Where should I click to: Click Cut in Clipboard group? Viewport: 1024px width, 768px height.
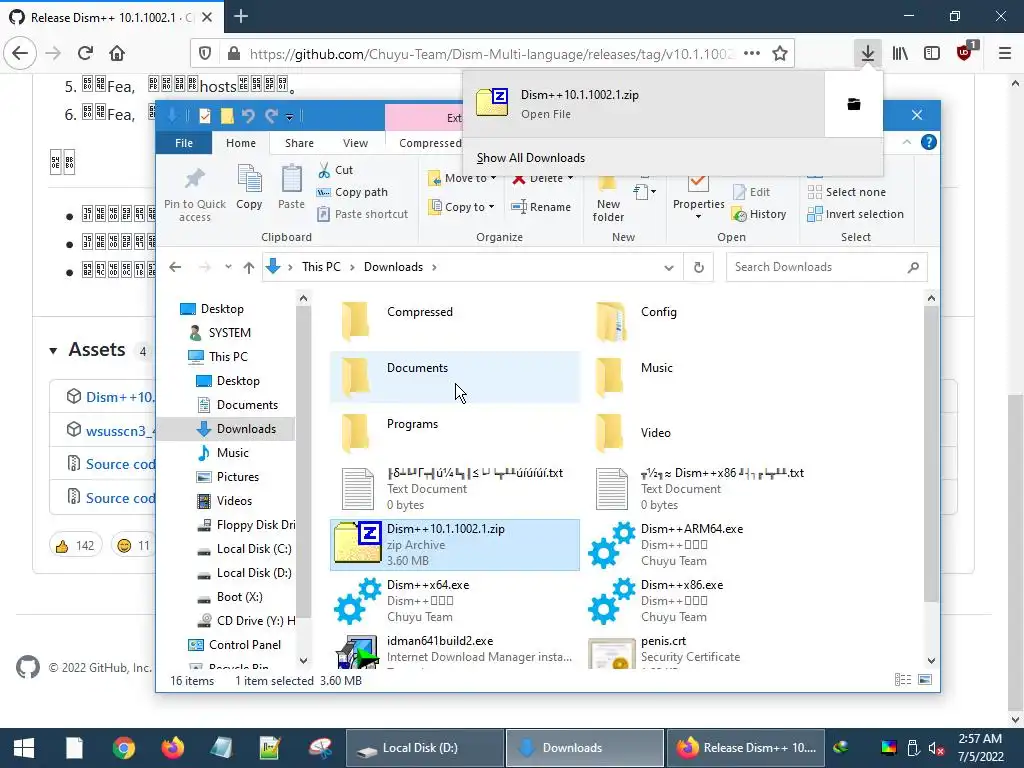[336, 170]
